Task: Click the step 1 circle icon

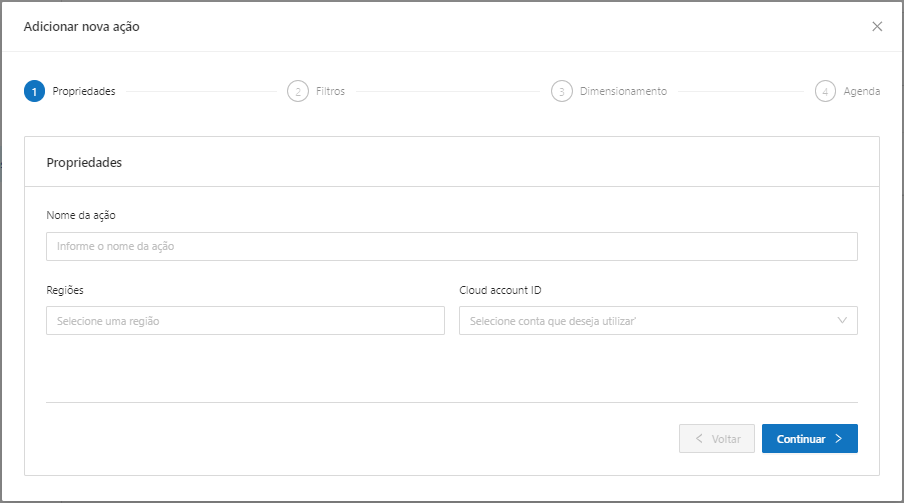Action: tap(34, 91)
